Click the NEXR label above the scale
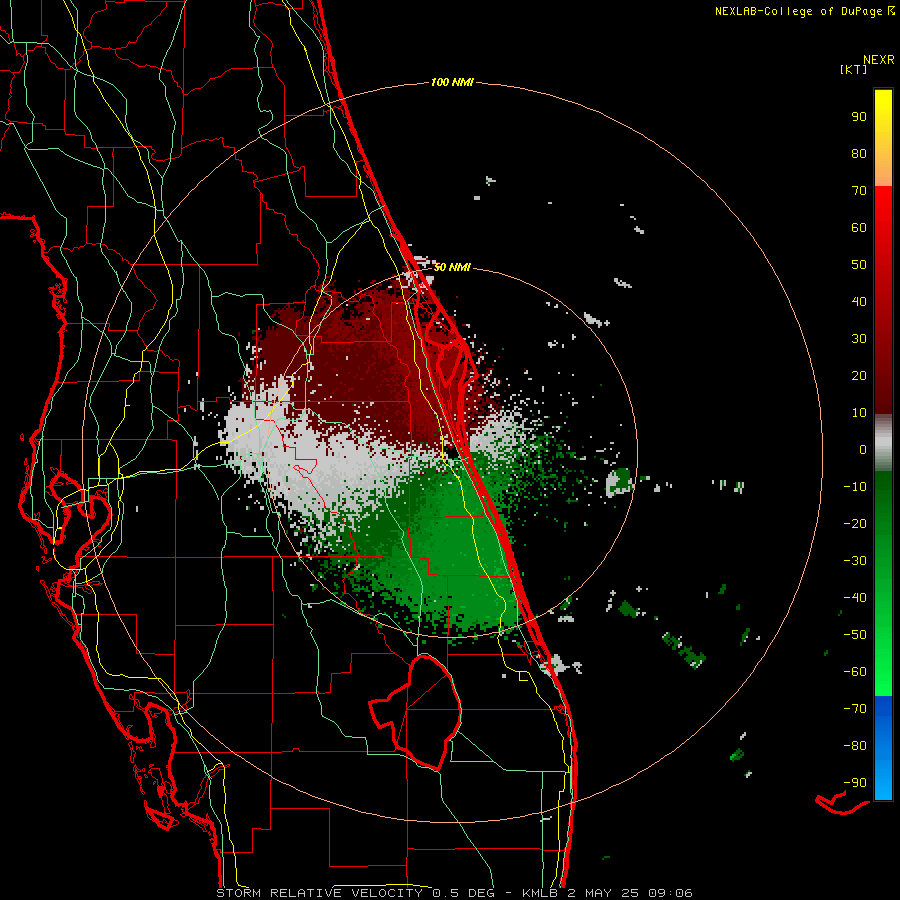The width and height of the screenshot is (900, 900). click(879, 60)
